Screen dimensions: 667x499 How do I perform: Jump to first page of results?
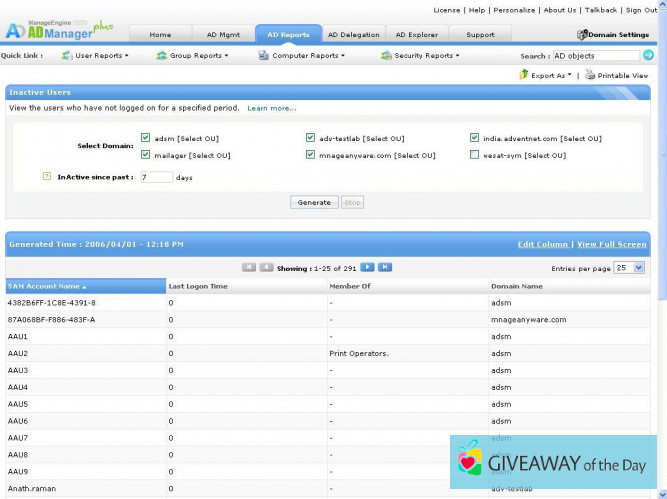pyautogui.click(x=249, y=267)
